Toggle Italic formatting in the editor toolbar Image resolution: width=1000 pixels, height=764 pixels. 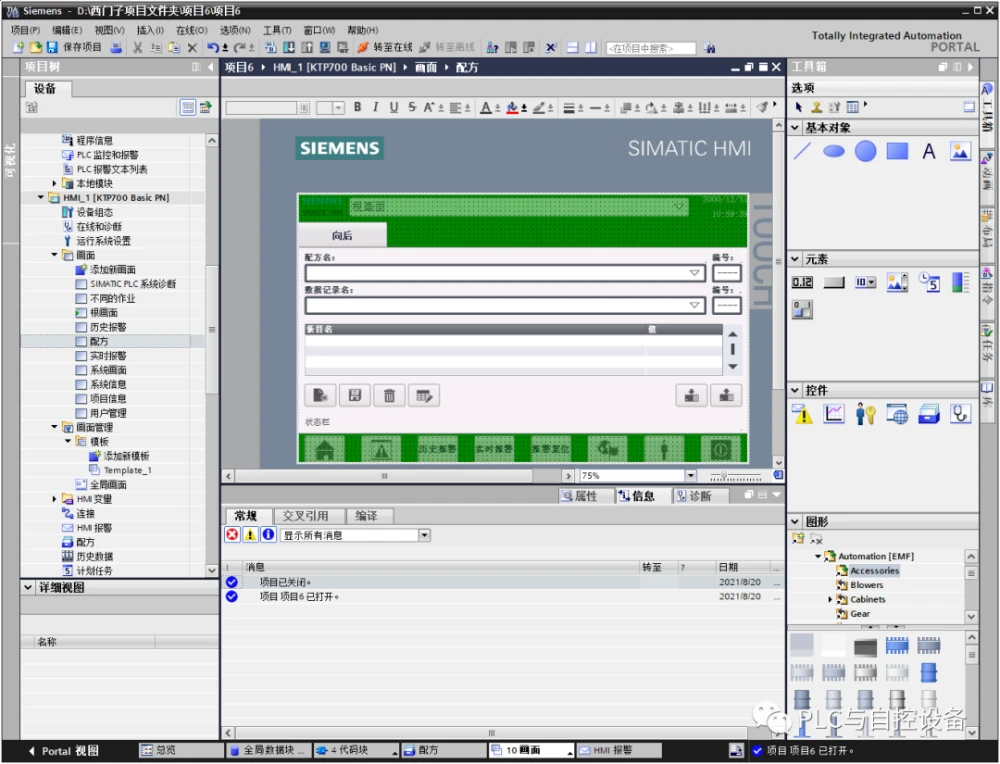pyautogui.click(x=376, y=107)
